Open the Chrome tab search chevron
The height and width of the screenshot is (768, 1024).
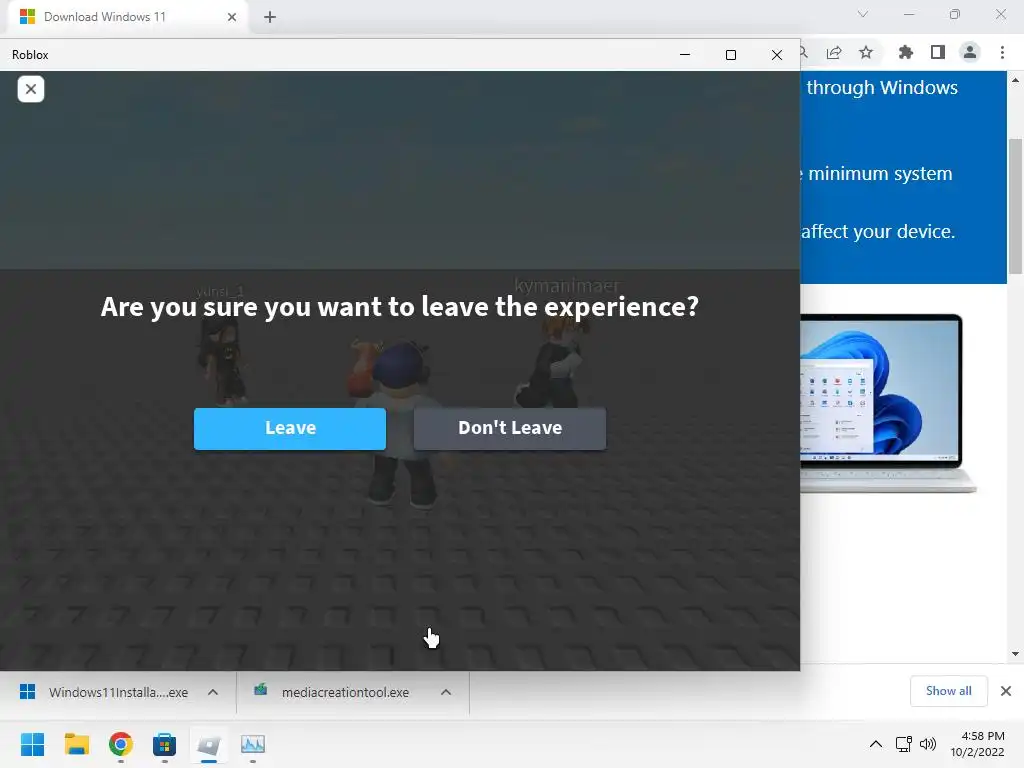pyautogui.click(x=863, y=14)
